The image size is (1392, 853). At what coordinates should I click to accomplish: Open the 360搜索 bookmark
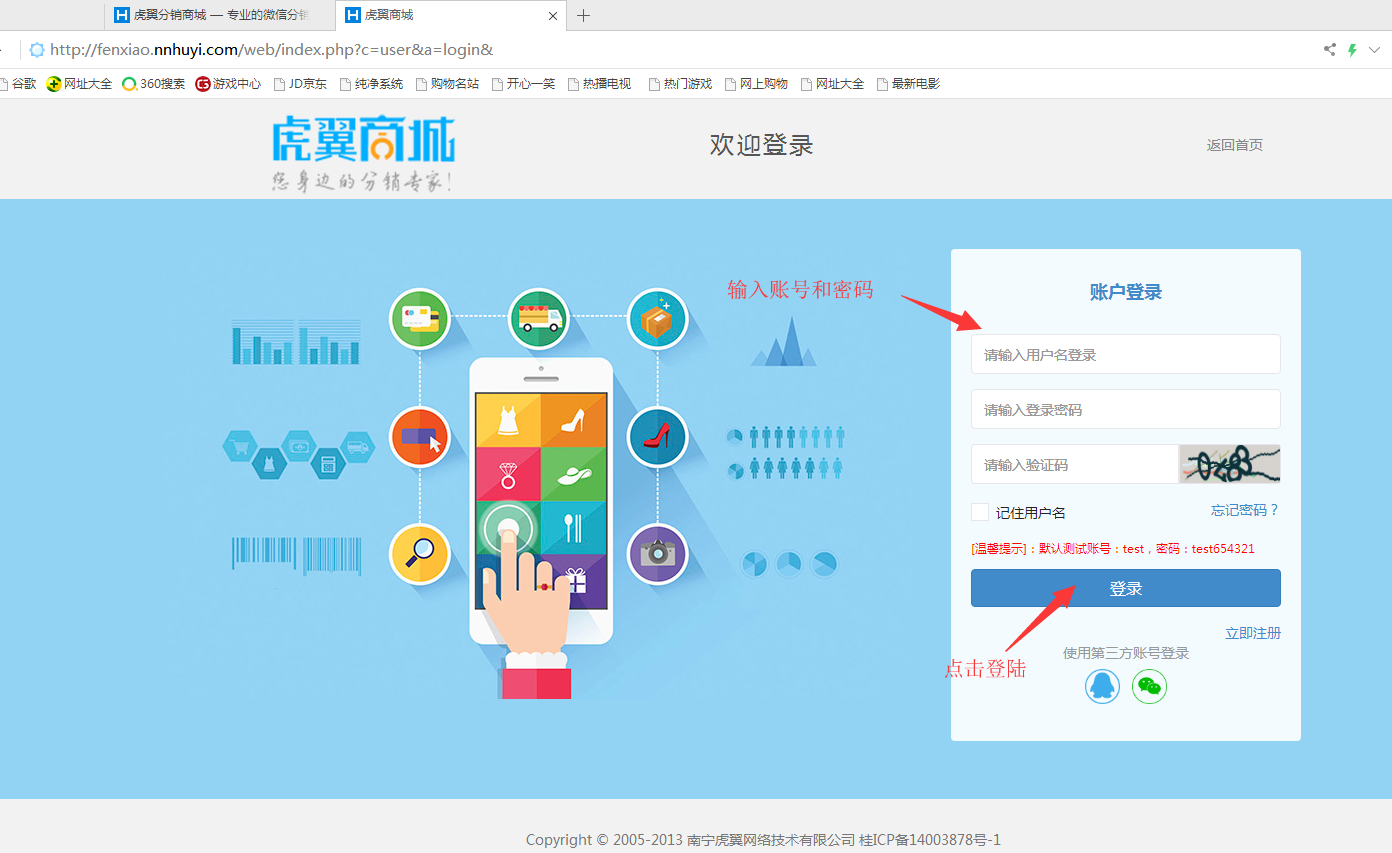[154, 84]
